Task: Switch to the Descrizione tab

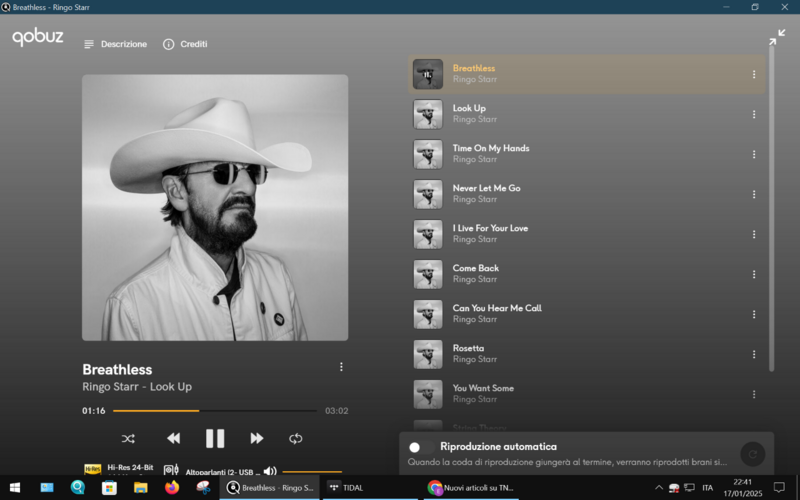Action: point(116,44)
